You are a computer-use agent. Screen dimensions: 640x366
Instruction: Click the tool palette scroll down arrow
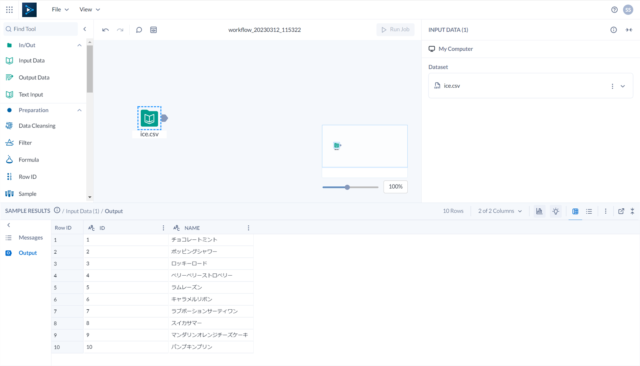tap(90, 197)
